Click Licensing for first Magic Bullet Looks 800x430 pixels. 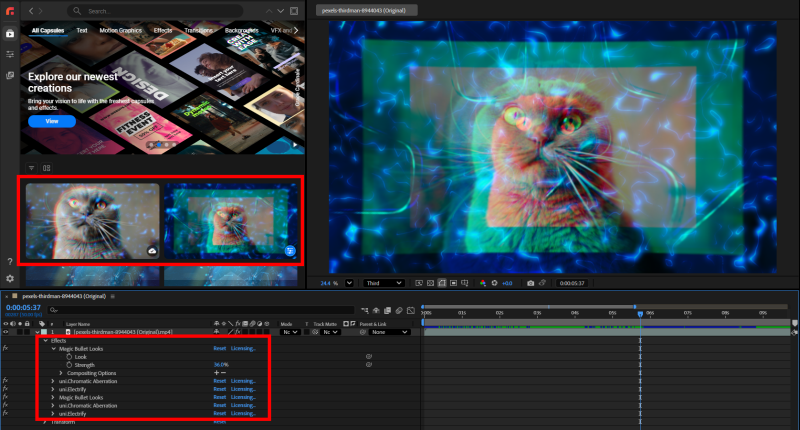243,349
